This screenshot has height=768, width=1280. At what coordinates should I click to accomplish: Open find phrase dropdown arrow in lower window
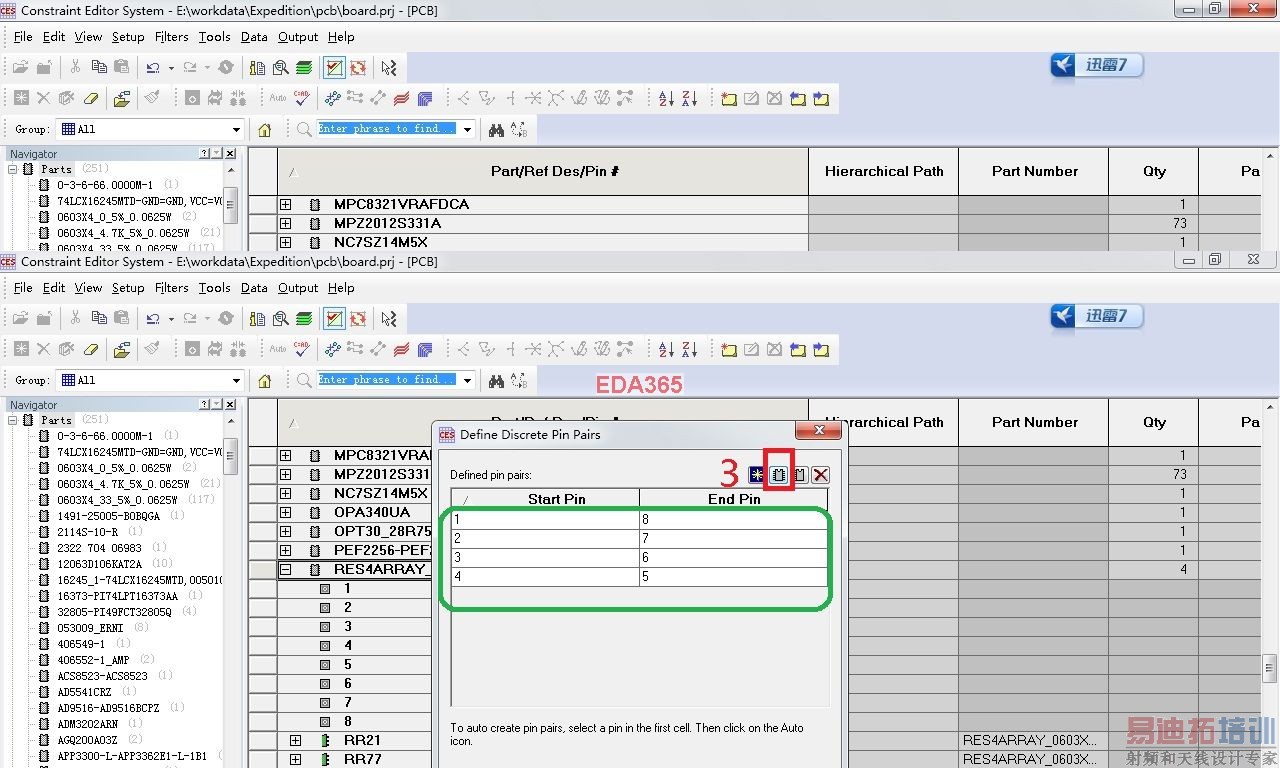(x=467, y=380)
